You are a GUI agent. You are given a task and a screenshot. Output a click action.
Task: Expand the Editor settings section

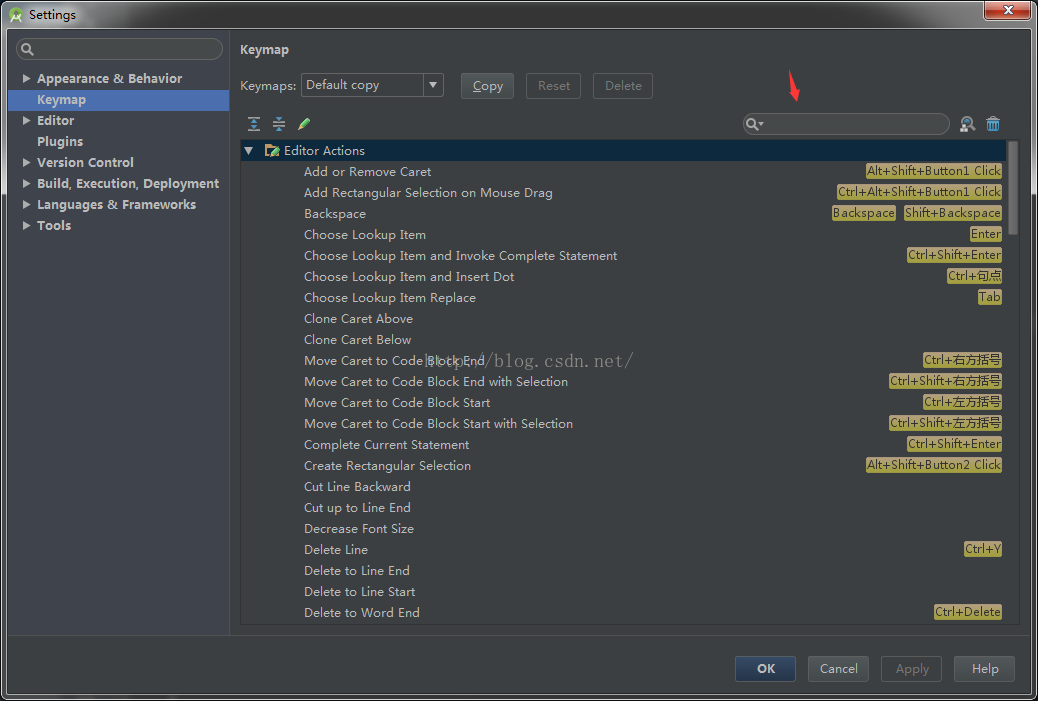pos(26,120)
